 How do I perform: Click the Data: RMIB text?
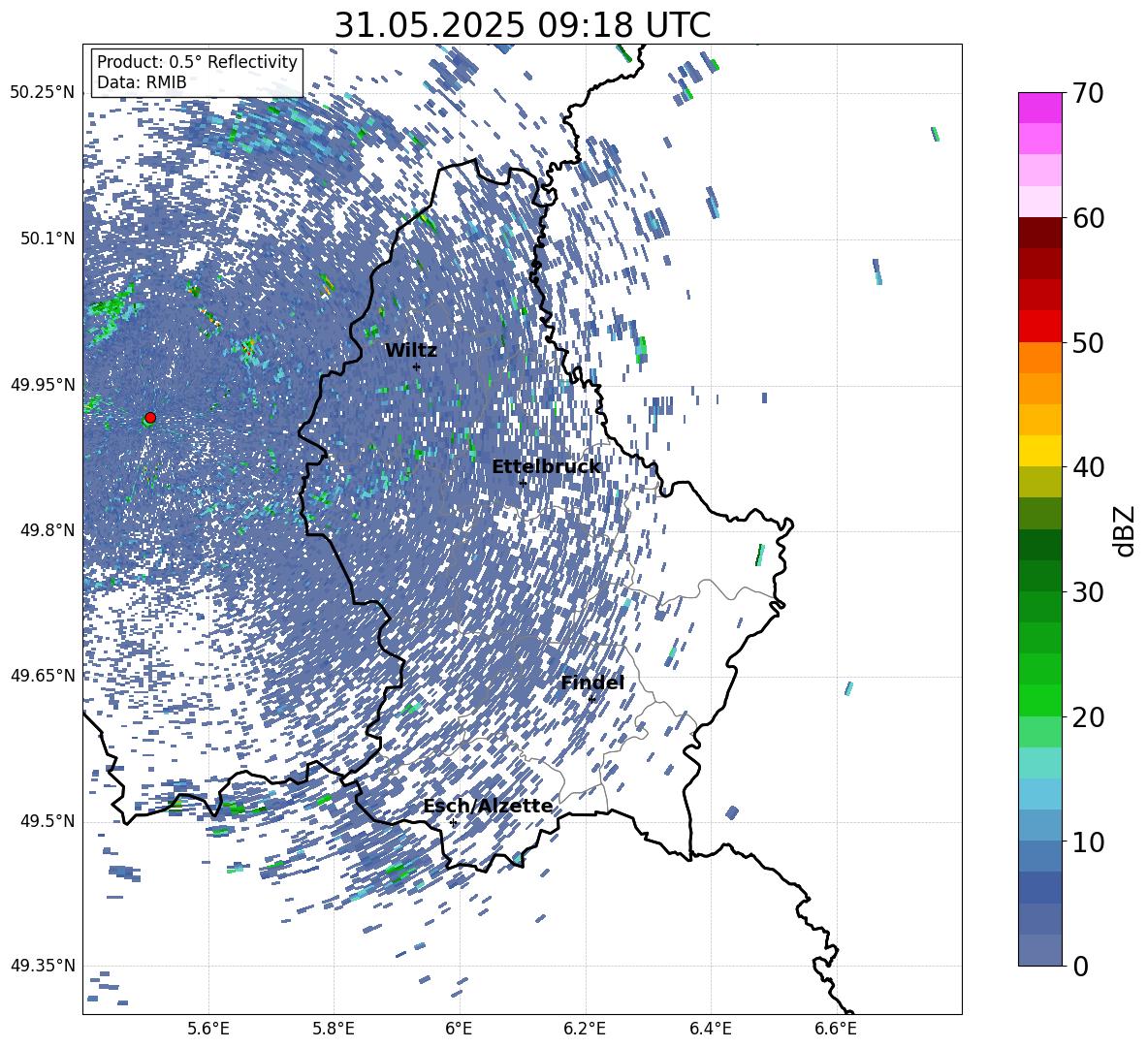(x=142, y=82)
